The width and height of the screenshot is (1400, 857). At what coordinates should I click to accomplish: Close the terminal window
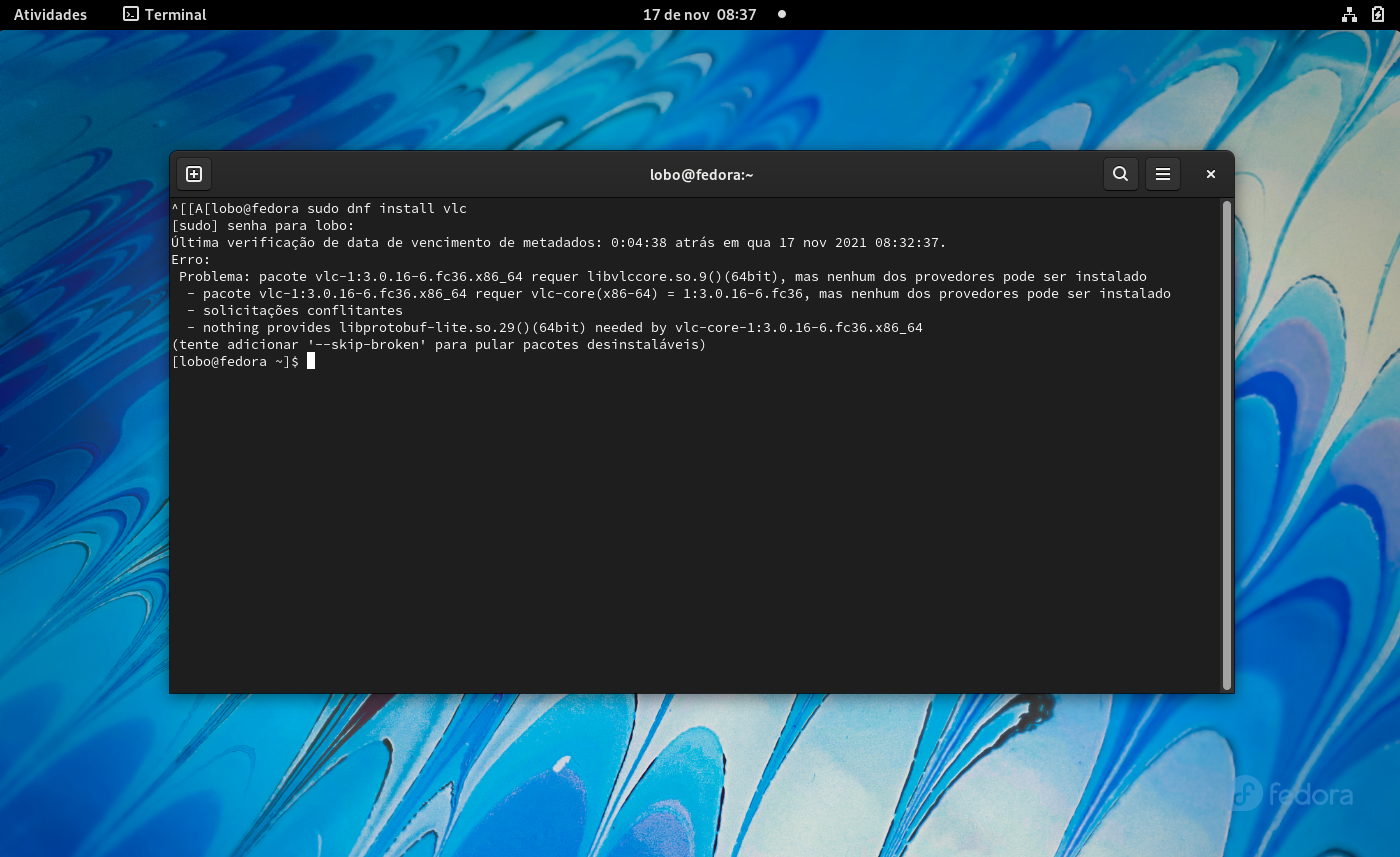pos(1210,174)
